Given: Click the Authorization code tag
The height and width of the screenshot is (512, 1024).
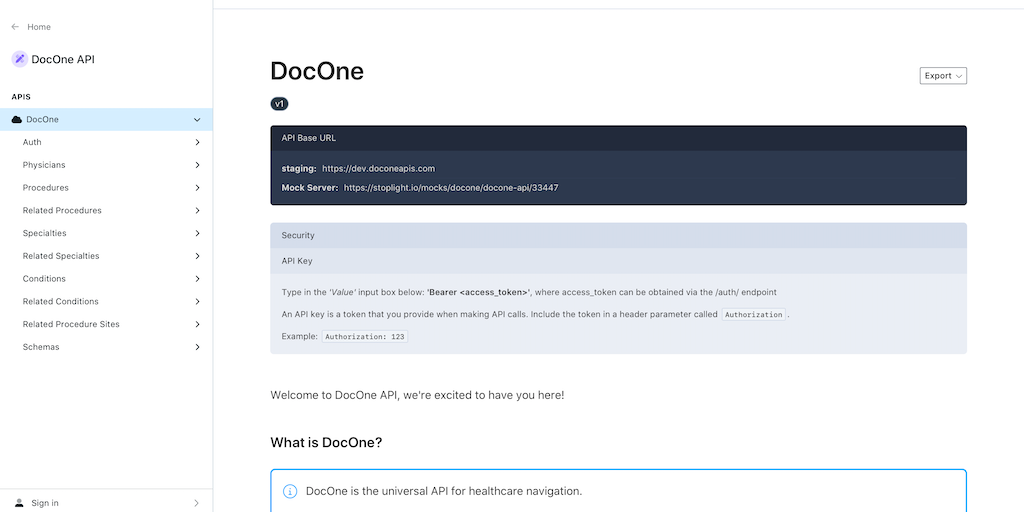Looking at the screenshot, I should click(754, 314).
